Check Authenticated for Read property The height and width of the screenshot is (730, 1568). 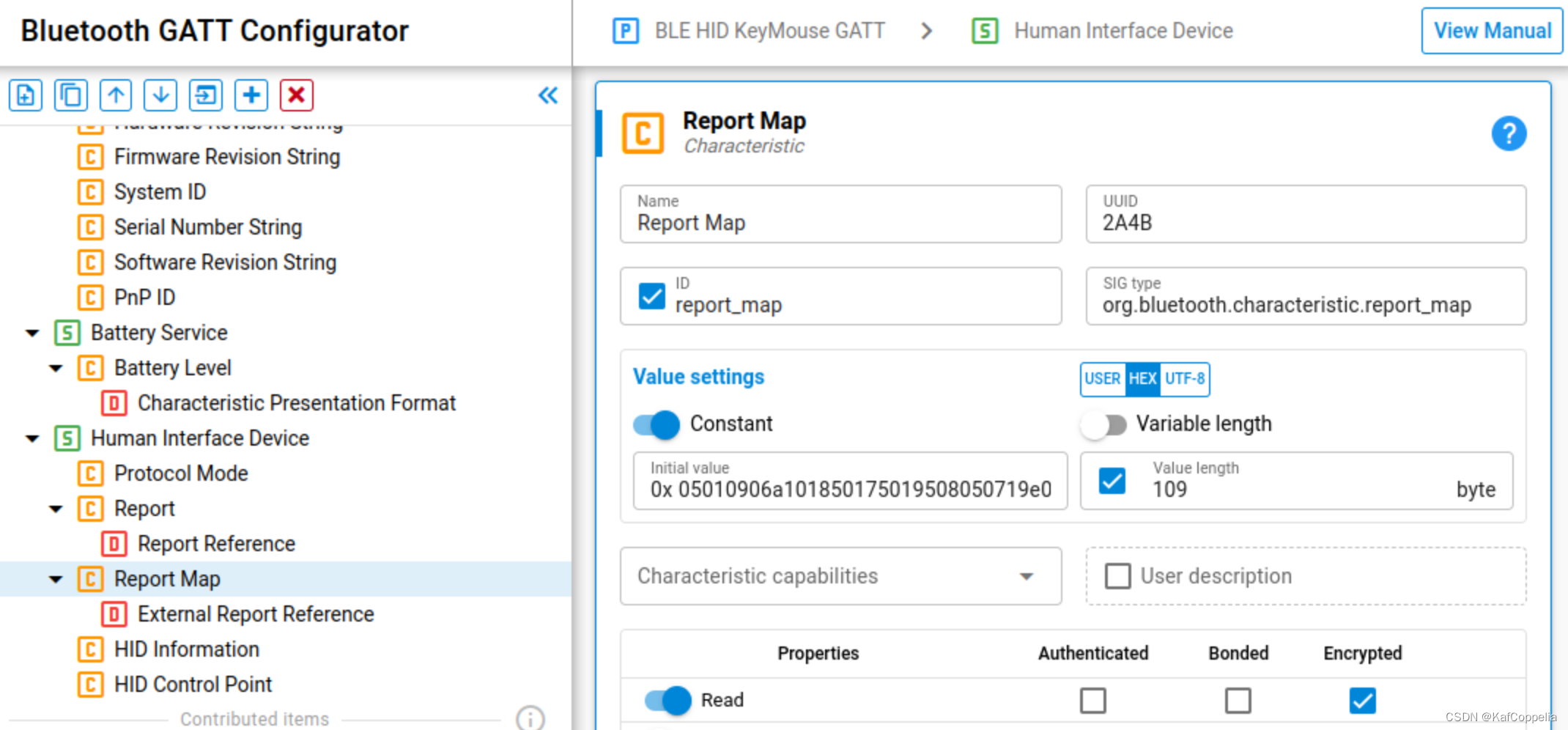[1092, 701]
